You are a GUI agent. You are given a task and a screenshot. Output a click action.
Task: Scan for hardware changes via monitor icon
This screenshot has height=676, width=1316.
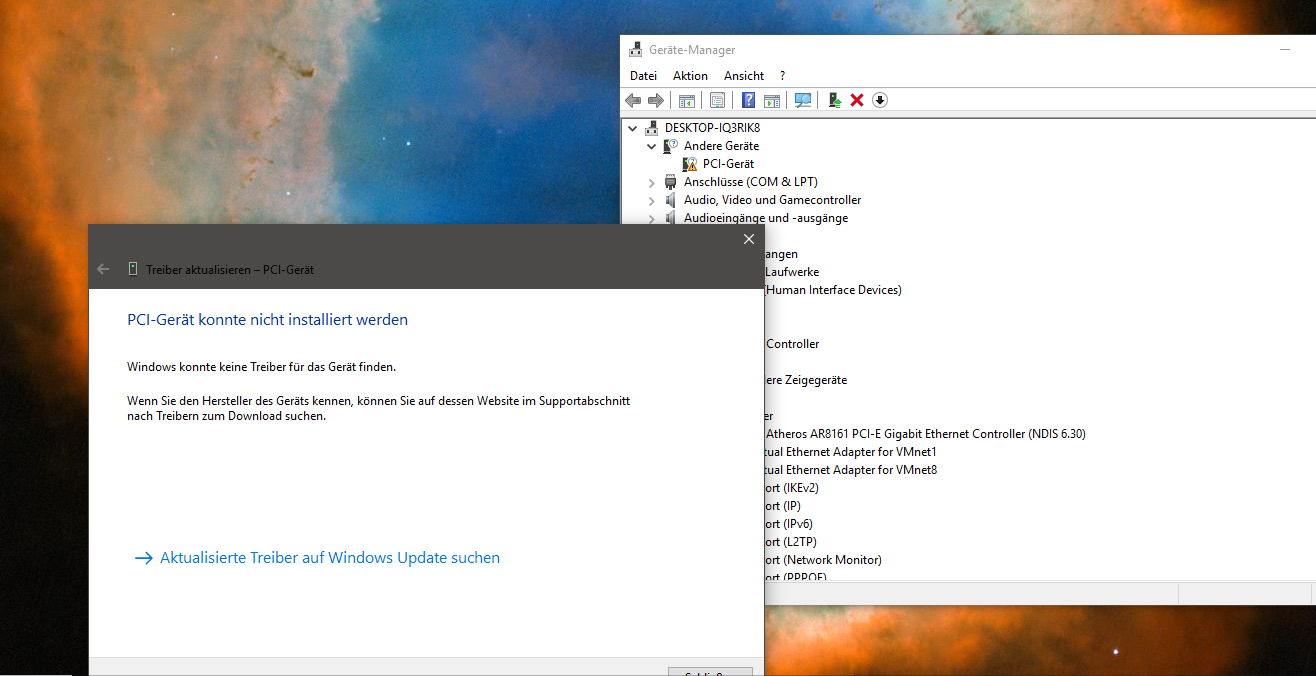803,100
